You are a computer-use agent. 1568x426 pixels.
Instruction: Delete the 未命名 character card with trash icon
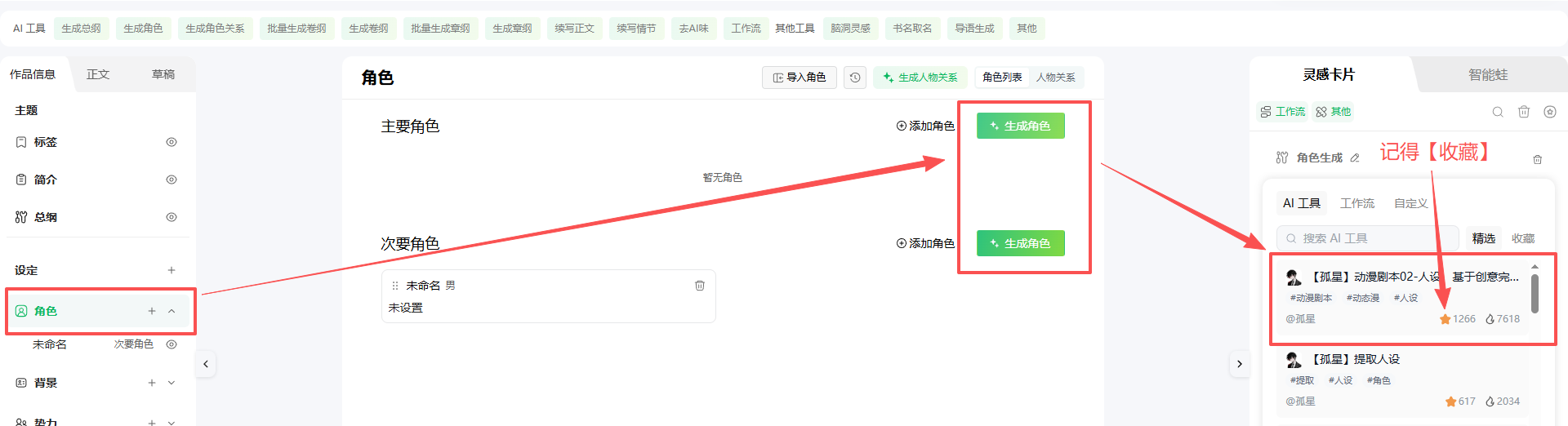tap(700, 286)
